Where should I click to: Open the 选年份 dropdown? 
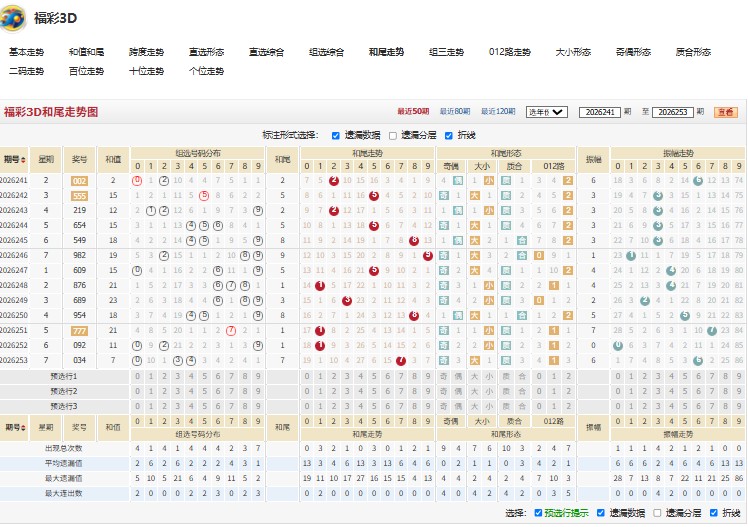547,112
